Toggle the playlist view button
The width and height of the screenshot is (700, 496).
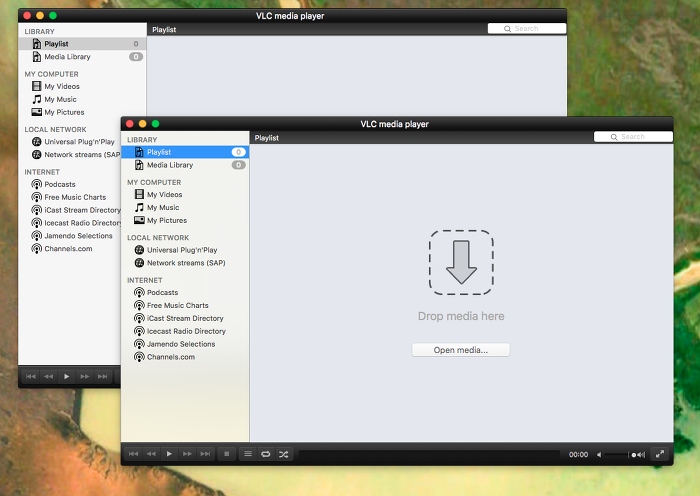[x=248, y=454]
